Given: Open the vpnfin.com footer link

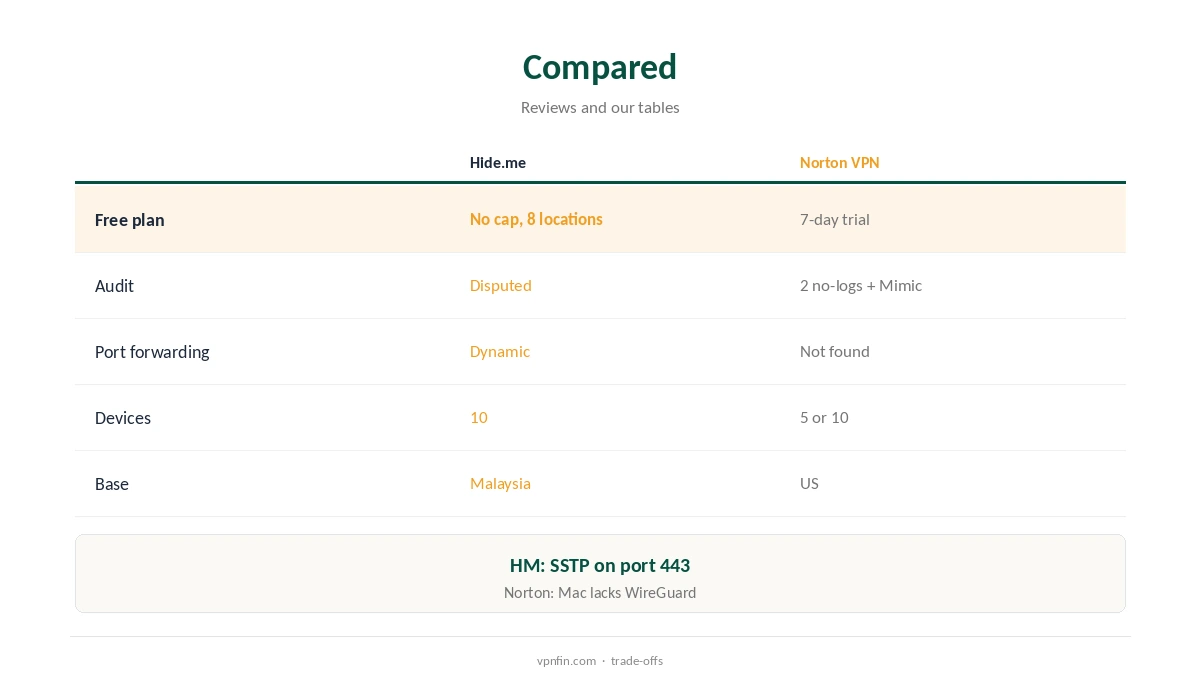Looking at the screenshot, I should tap(566, 660).
